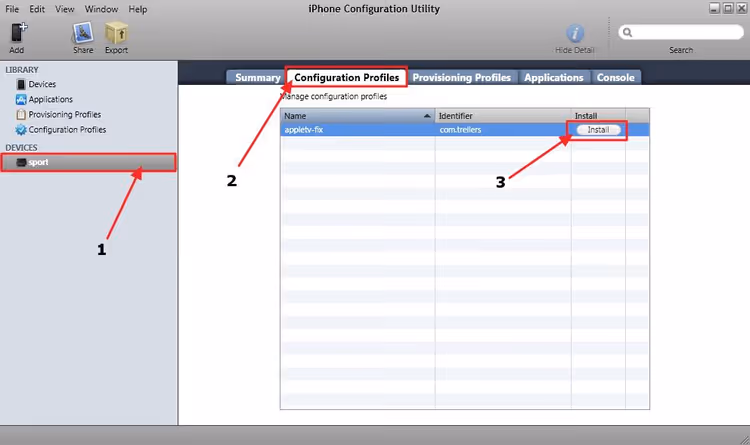Install the appletv-fix profile
750x445 pixels.
click(598, 130)
